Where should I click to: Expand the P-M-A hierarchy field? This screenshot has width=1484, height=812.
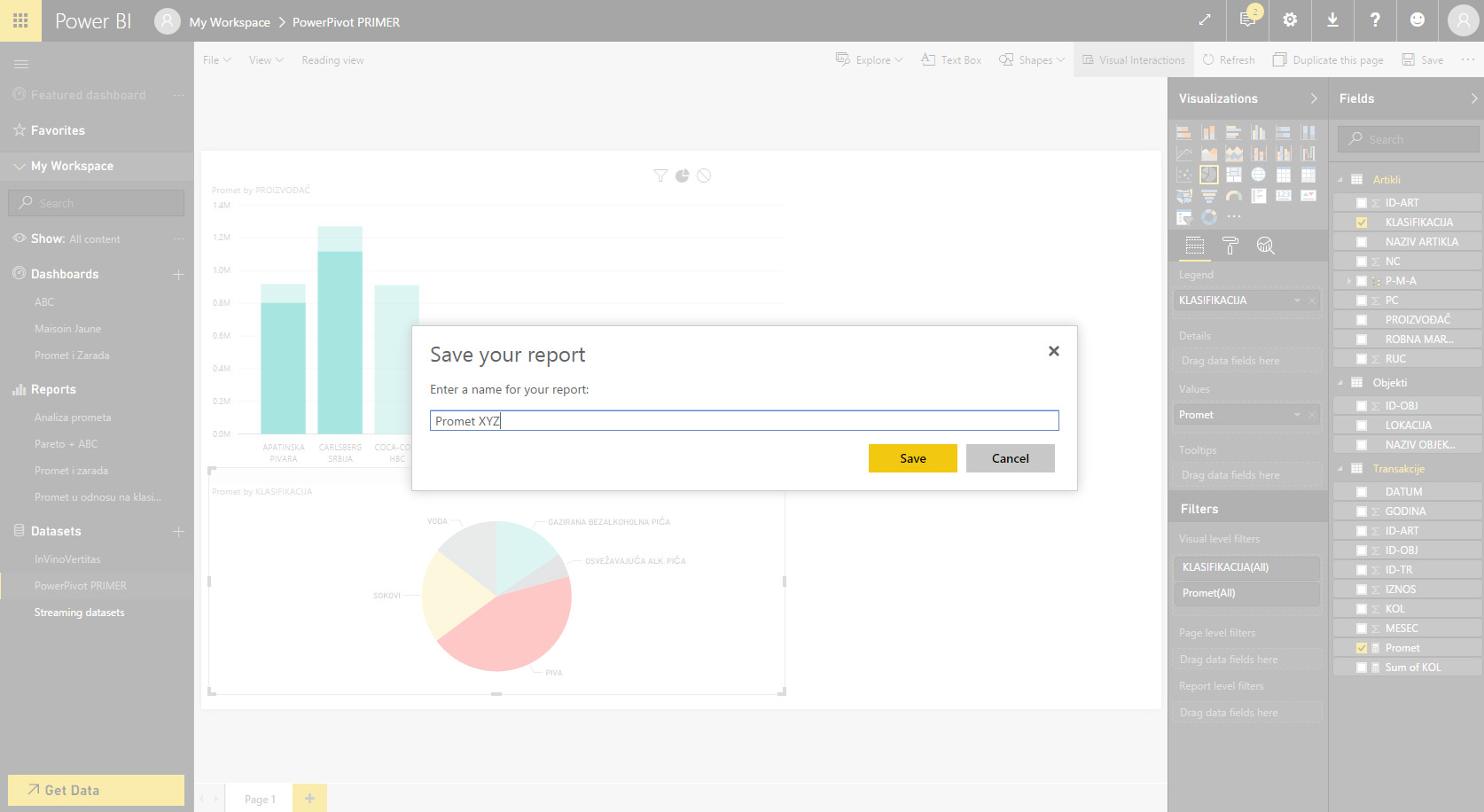click(1348, 281)
